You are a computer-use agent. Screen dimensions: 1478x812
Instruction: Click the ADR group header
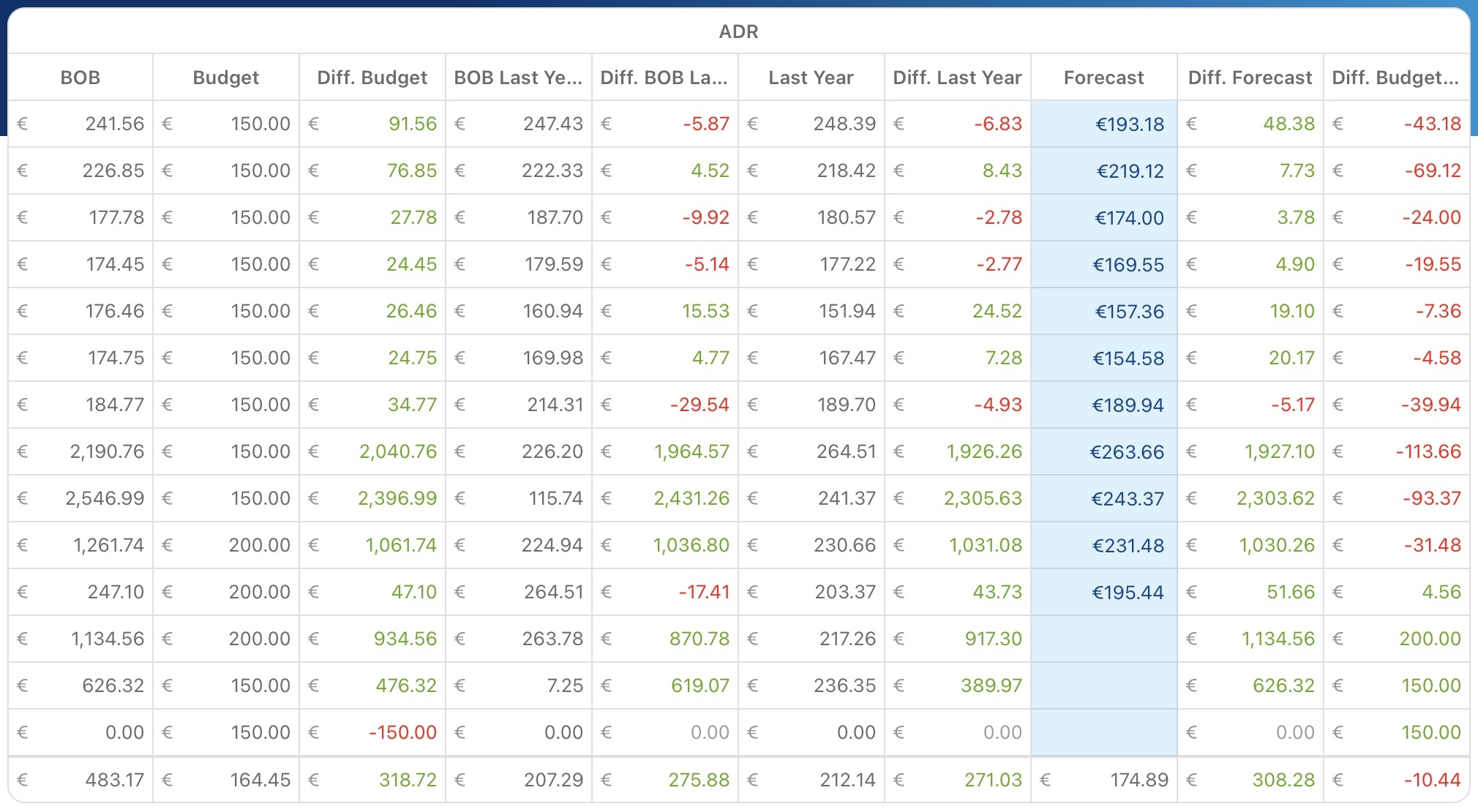(x=738, y=31)
